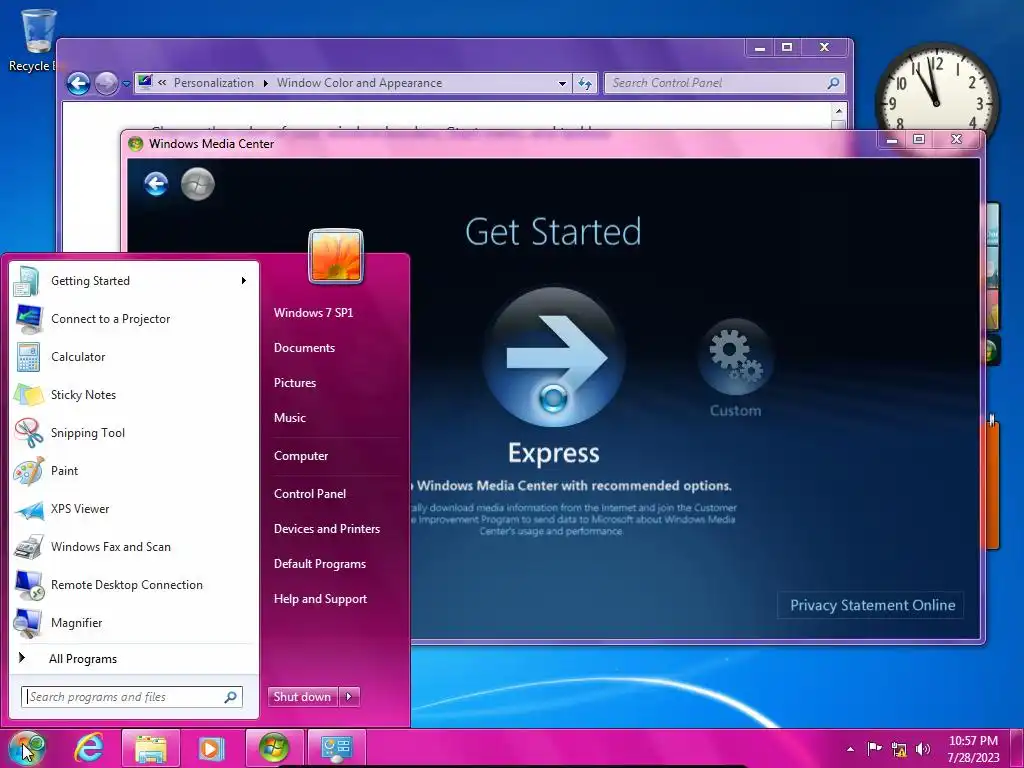Click Forward arrow in Control Panel window
Viewport: 1024px width, 768px height.
105,84
